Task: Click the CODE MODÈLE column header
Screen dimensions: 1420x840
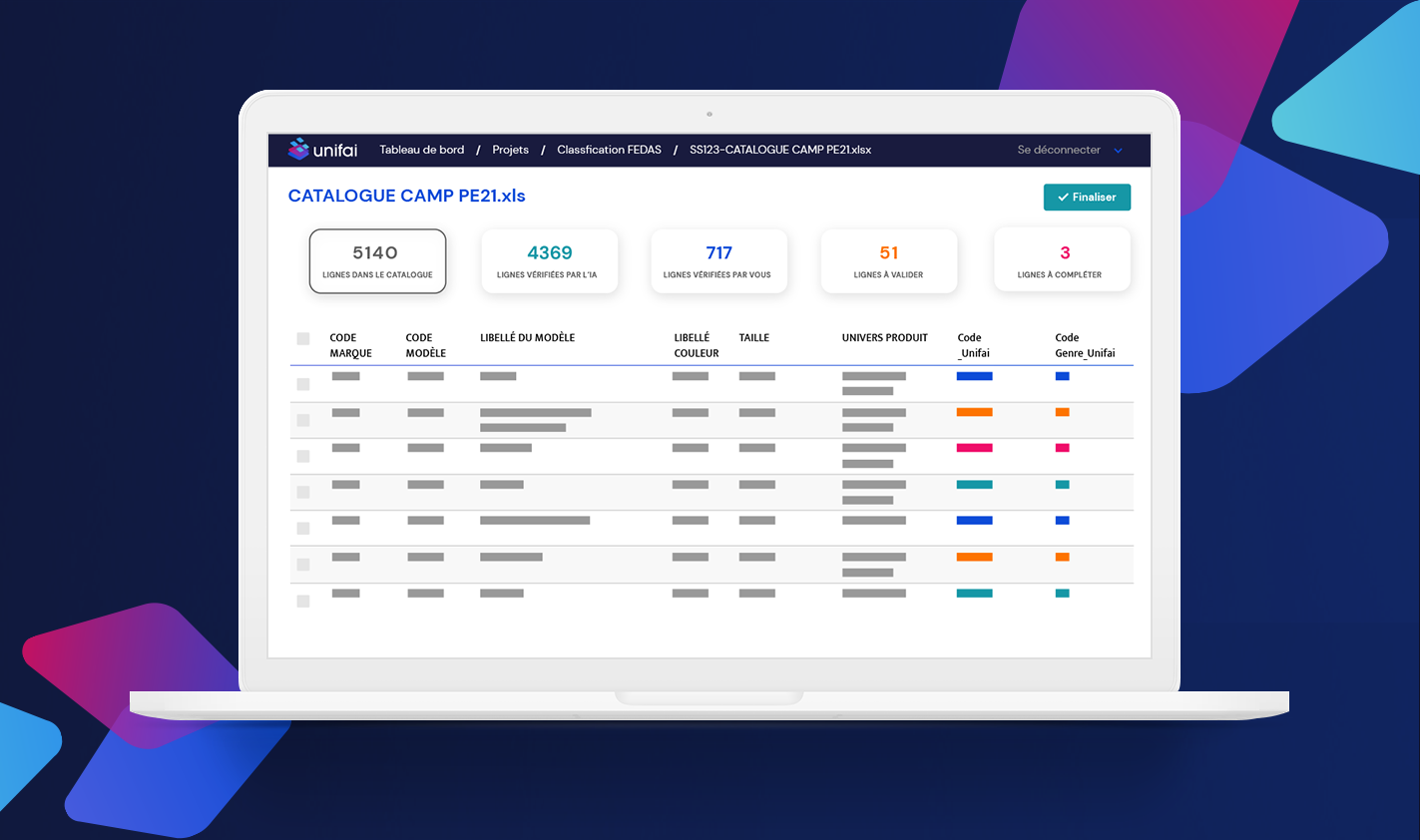Action: (425, 345)
